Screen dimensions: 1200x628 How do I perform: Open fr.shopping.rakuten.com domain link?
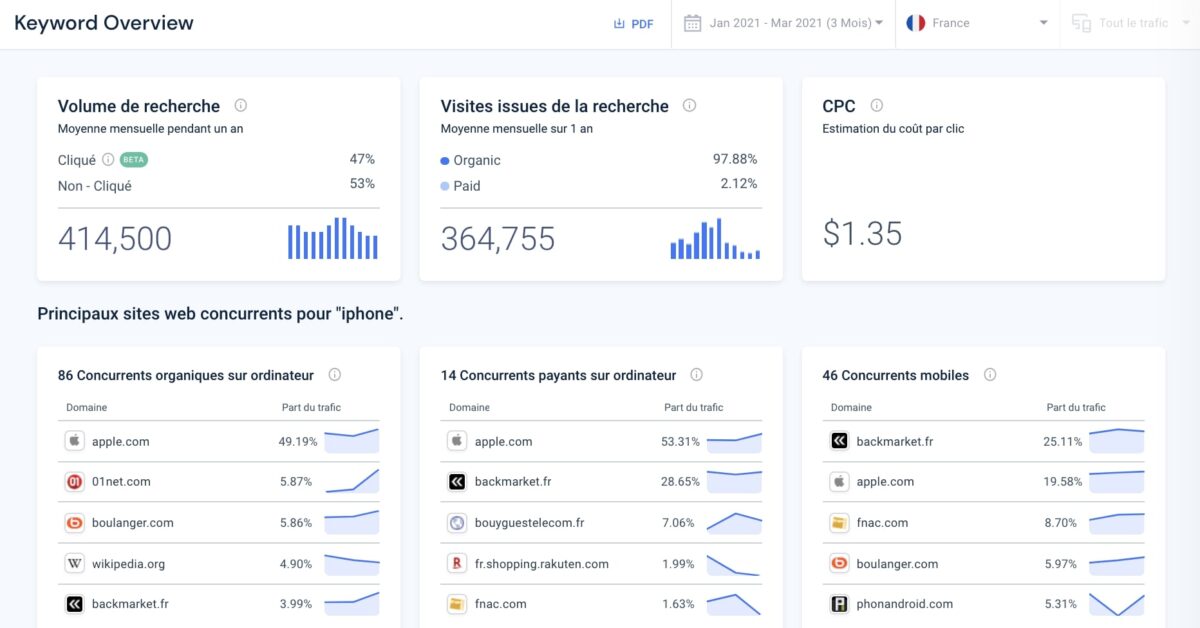point(541,564)
